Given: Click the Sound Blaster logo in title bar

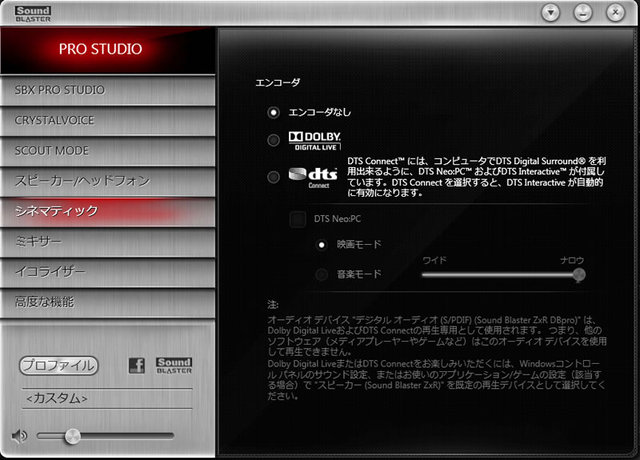Looking at the screenshot, I should point(33,13).
